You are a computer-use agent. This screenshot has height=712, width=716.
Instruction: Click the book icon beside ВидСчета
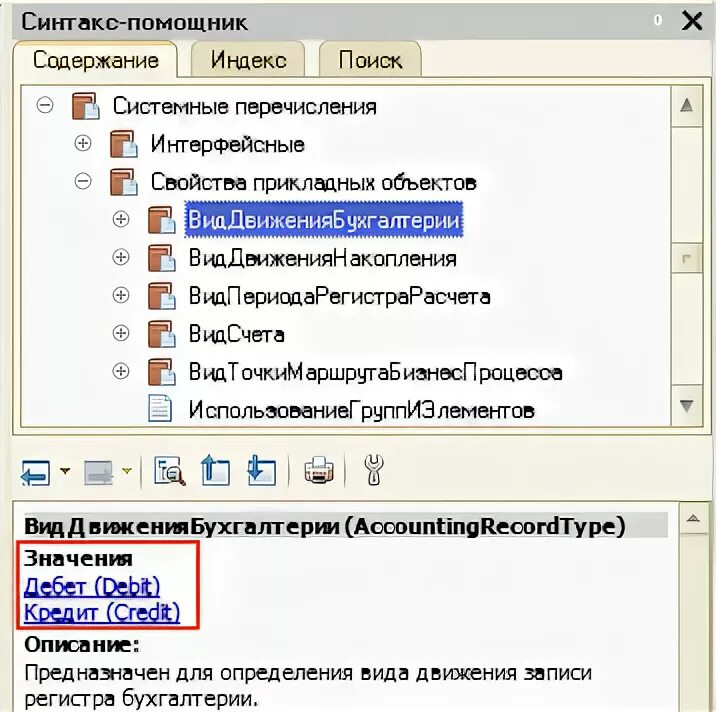(x=162, y=333)
